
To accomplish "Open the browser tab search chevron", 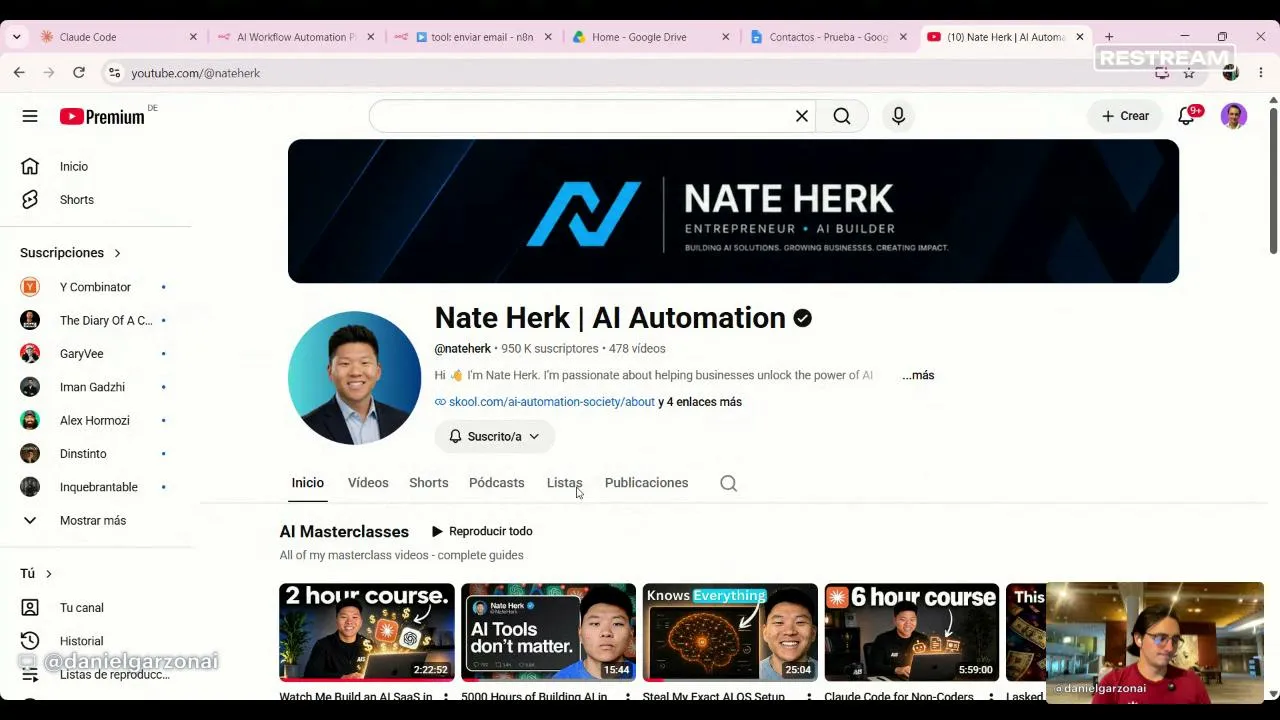I will (x=16, y=37).
